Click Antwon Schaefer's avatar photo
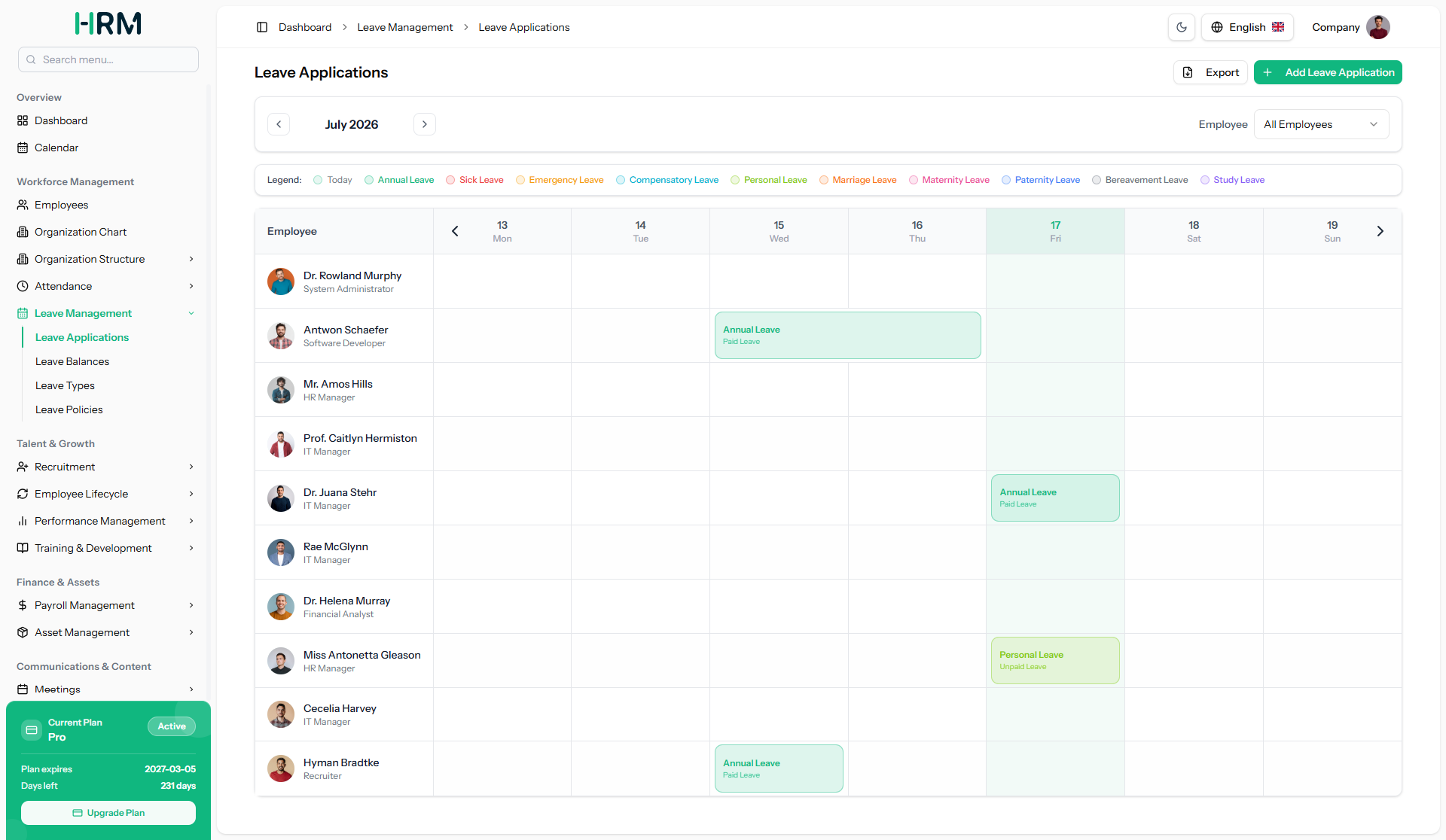 (281, 336)
